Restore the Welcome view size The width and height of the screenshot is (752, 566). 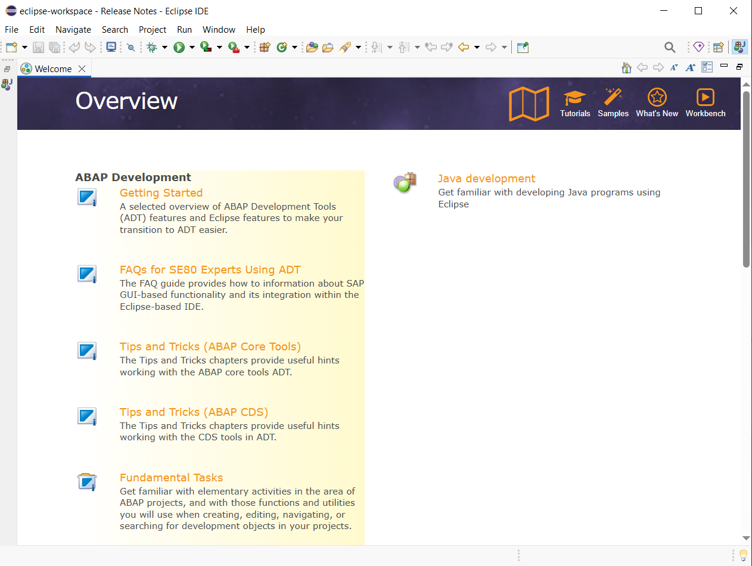tap(740, 67)
